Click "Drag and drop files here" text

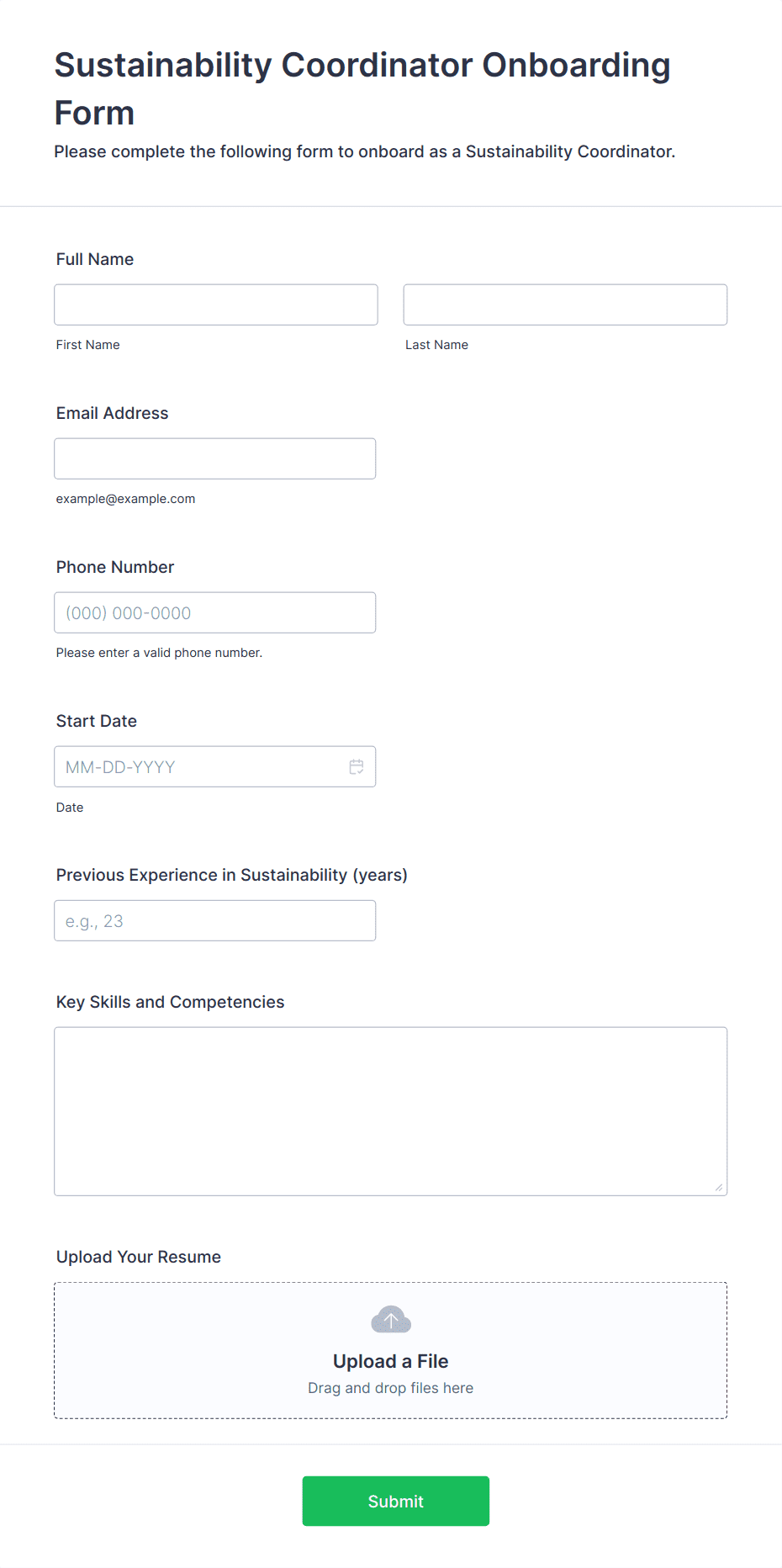point(391,1388)
